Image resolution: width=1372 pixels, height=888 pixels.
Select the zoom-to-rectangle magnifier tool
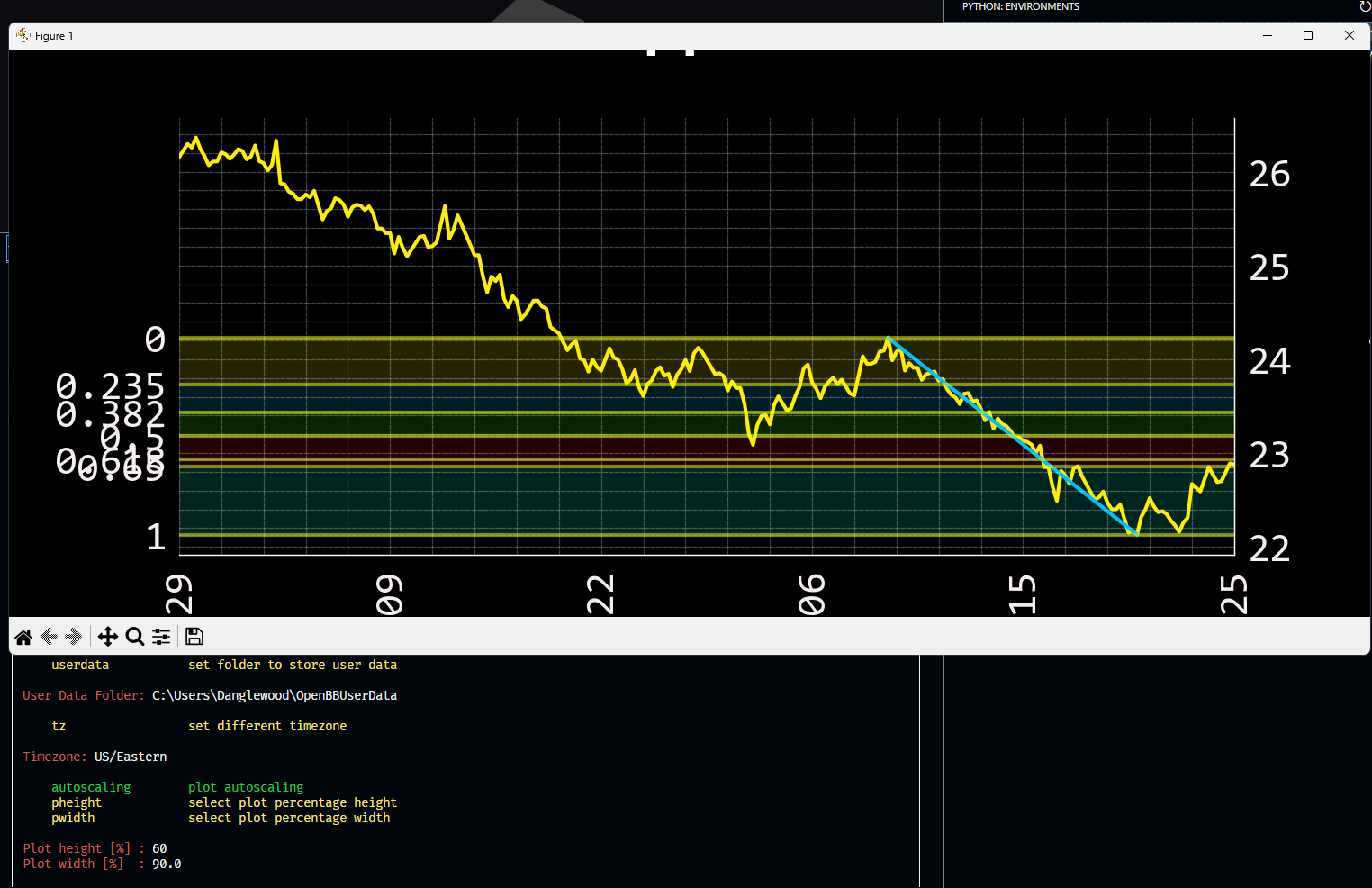(x=135, y=637)
